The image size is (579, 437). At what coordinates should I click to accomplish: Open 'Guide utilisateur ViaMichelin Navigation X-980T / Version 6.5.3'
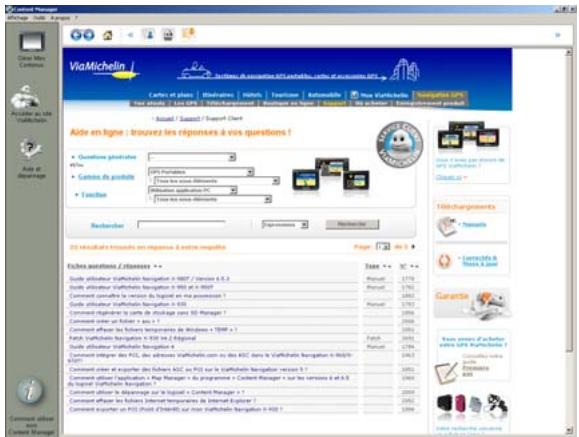(x=149, y=279)
